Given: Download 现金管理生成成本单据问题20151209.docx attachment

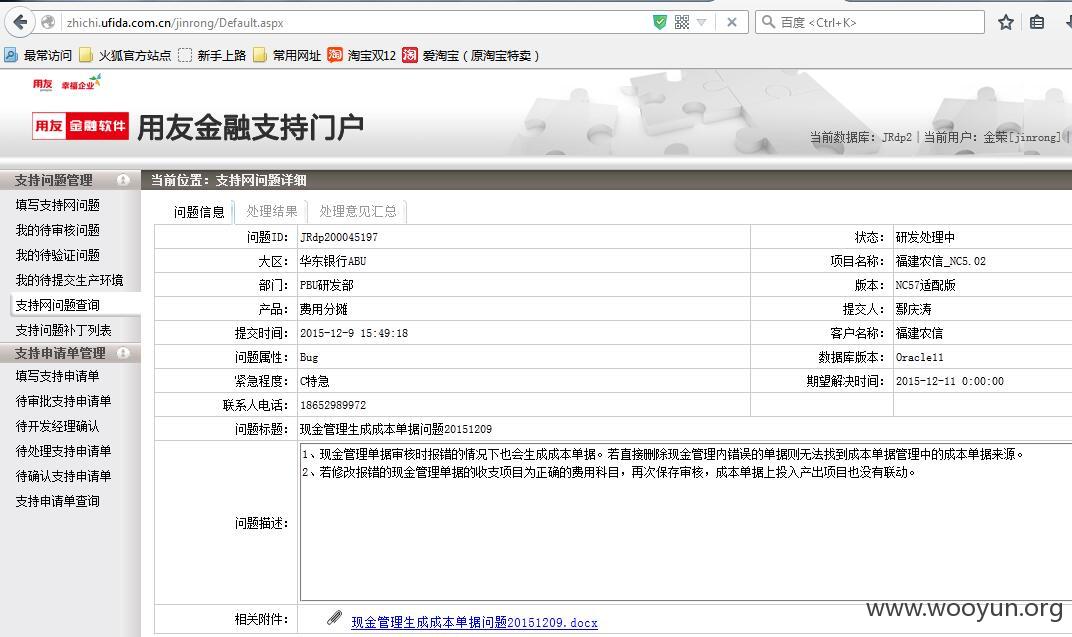Looking at the screenshot, I should click(474, 623).
